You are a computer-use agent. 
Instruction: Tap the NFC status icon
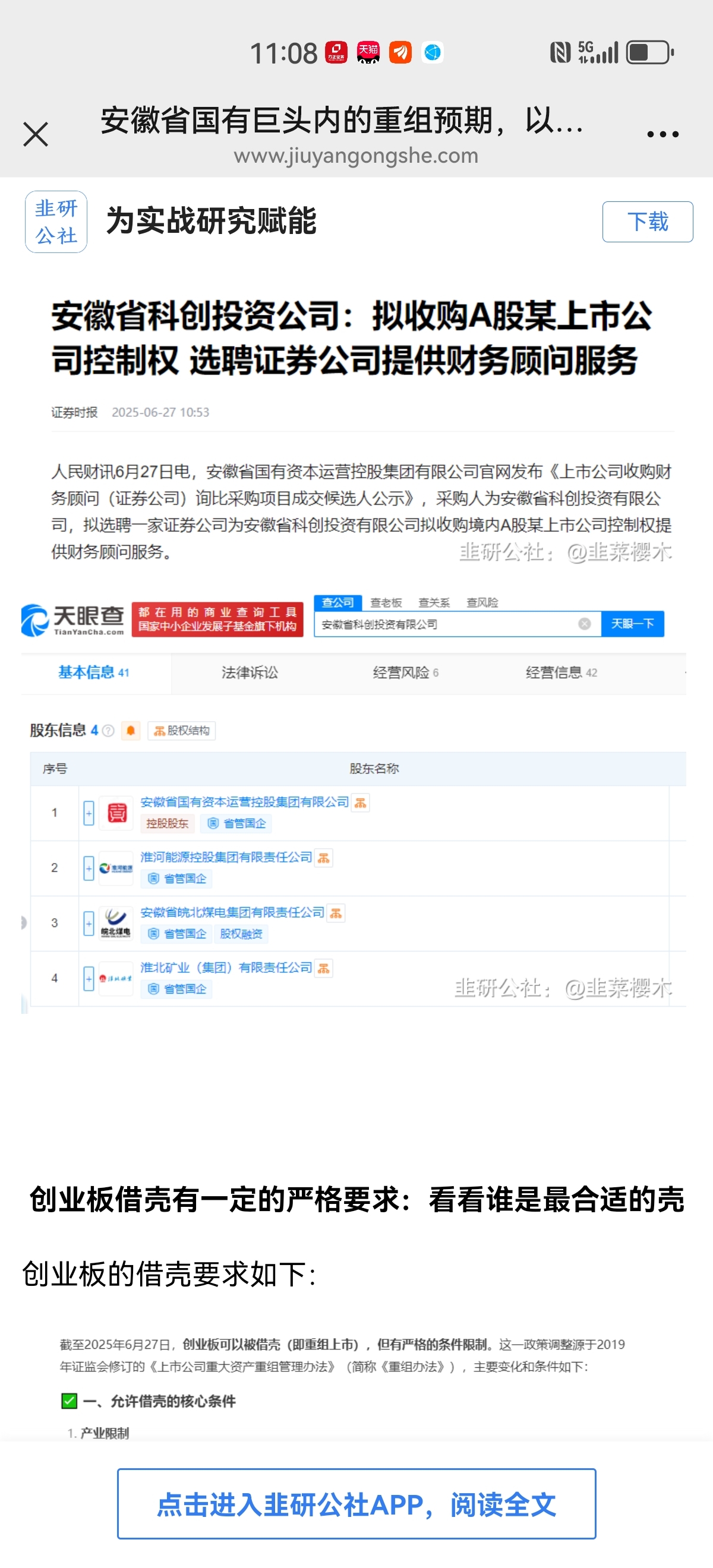(x=561, y=52)
